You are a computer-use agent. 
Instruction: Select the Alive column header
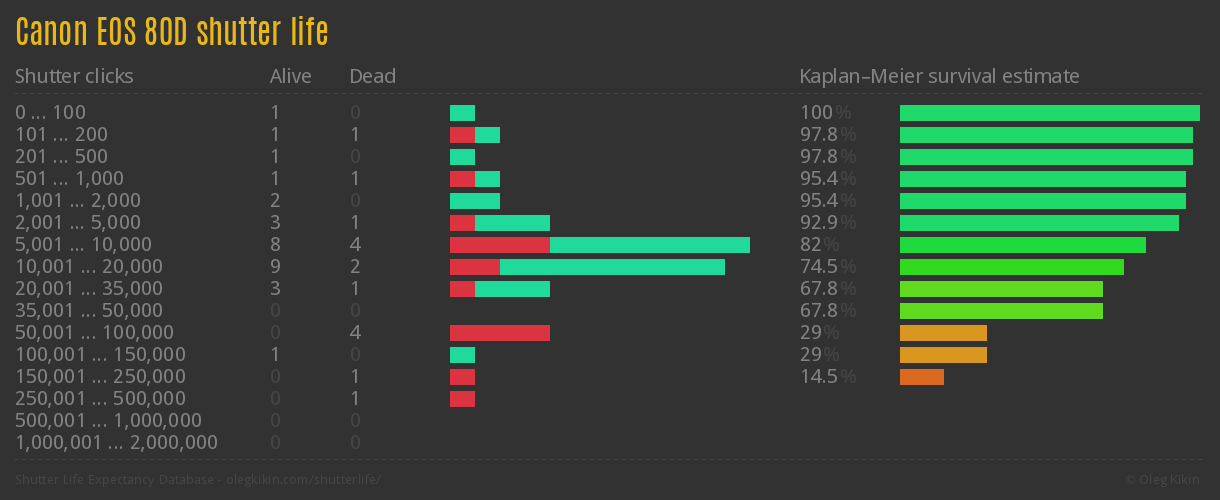[x=290, y=76]
